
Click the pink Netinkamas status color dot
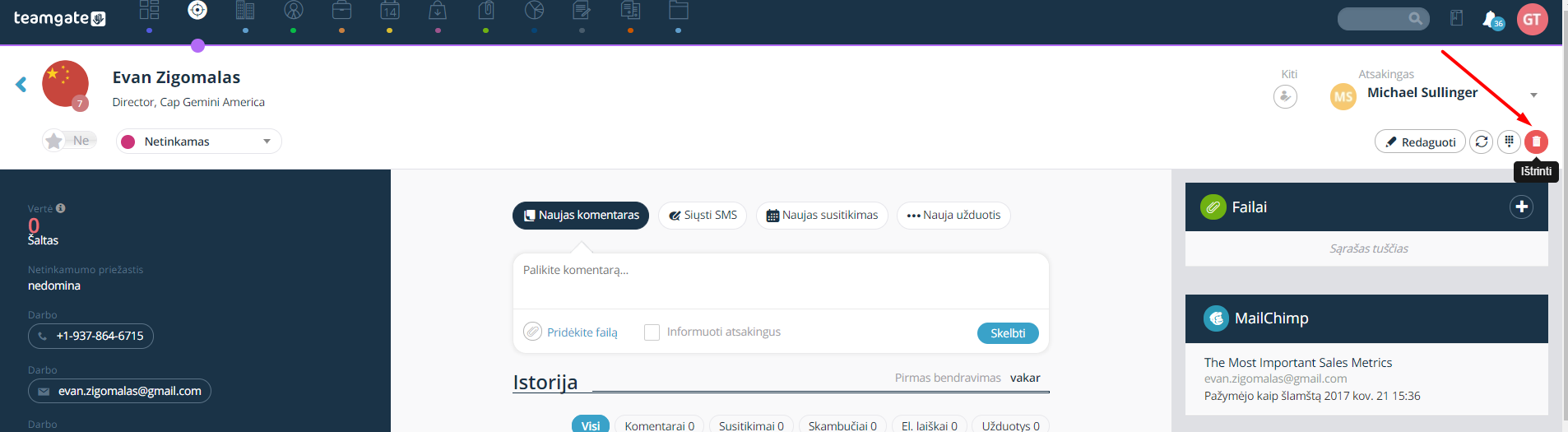tap(128, 142)
